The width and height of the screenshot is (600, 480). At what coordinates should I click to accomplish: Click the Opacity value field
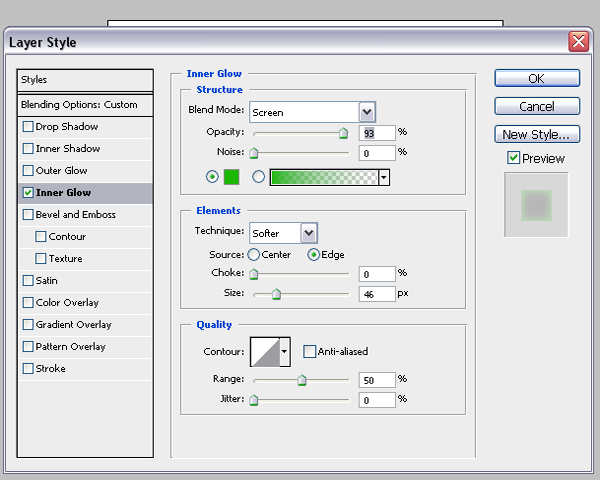377,133
